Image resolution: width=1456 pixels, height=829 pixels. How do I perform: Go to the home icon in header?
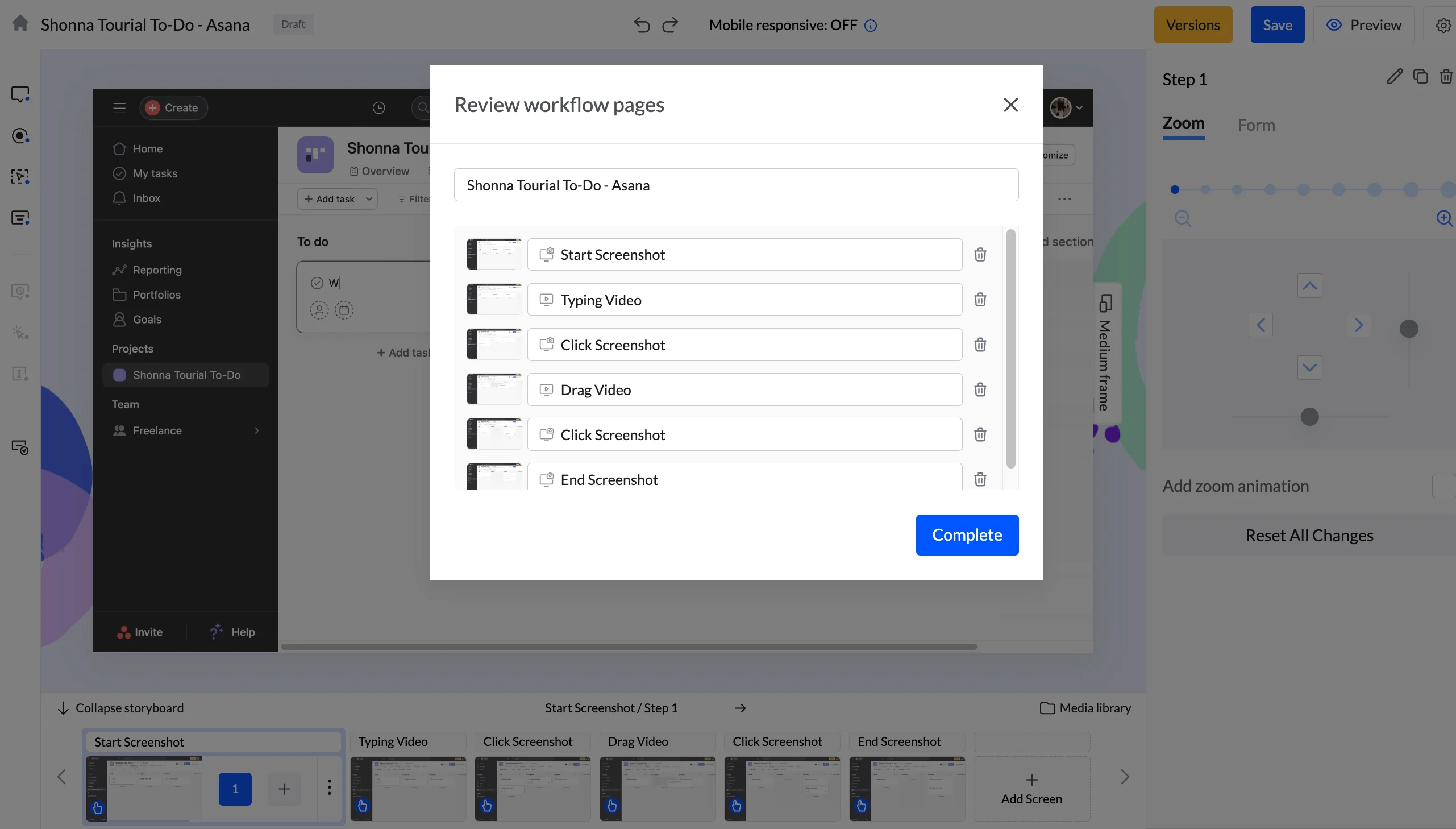point(20,24)
